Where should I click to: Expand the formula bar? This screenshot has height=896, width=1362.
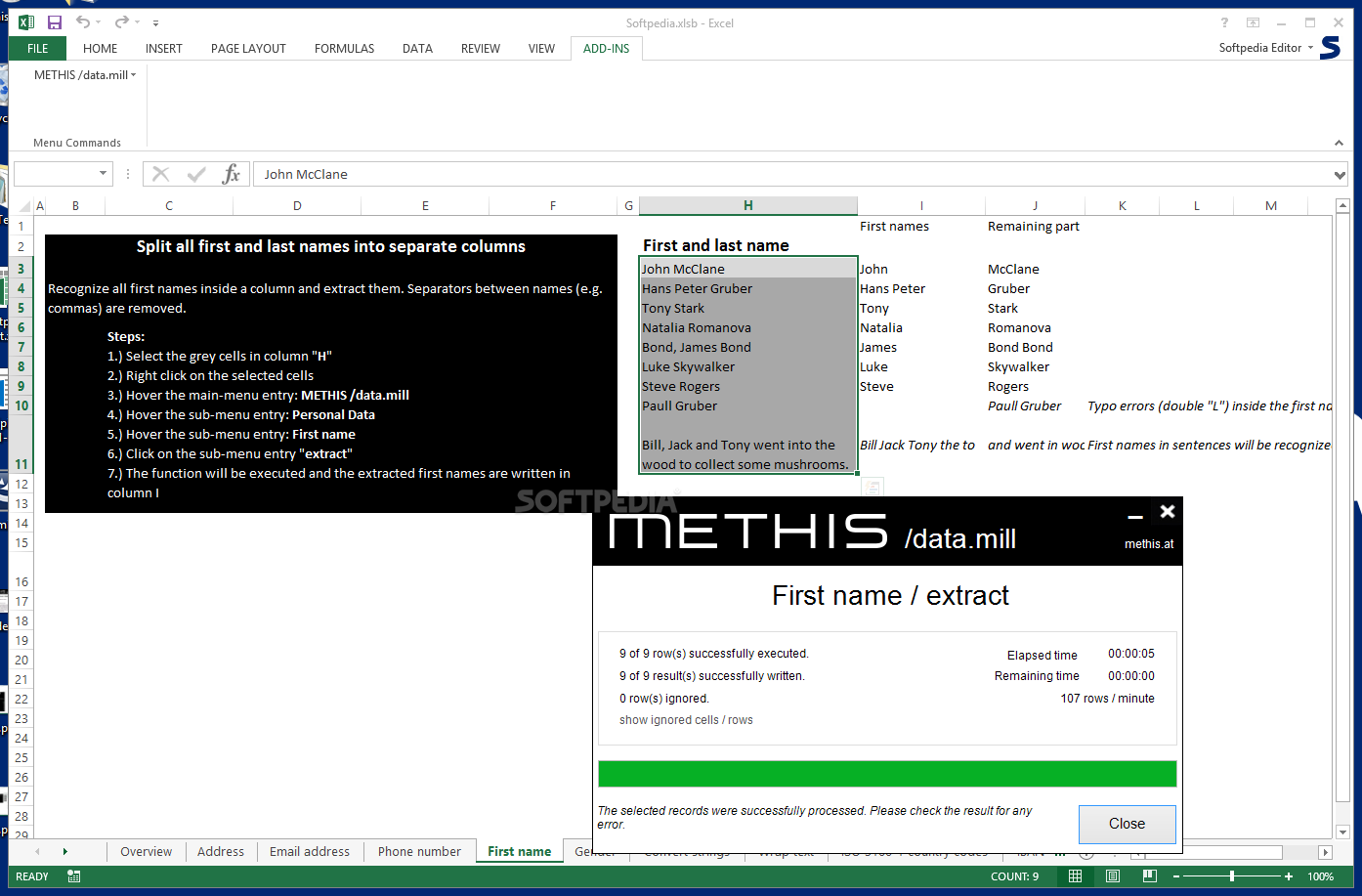[1340, 175]
